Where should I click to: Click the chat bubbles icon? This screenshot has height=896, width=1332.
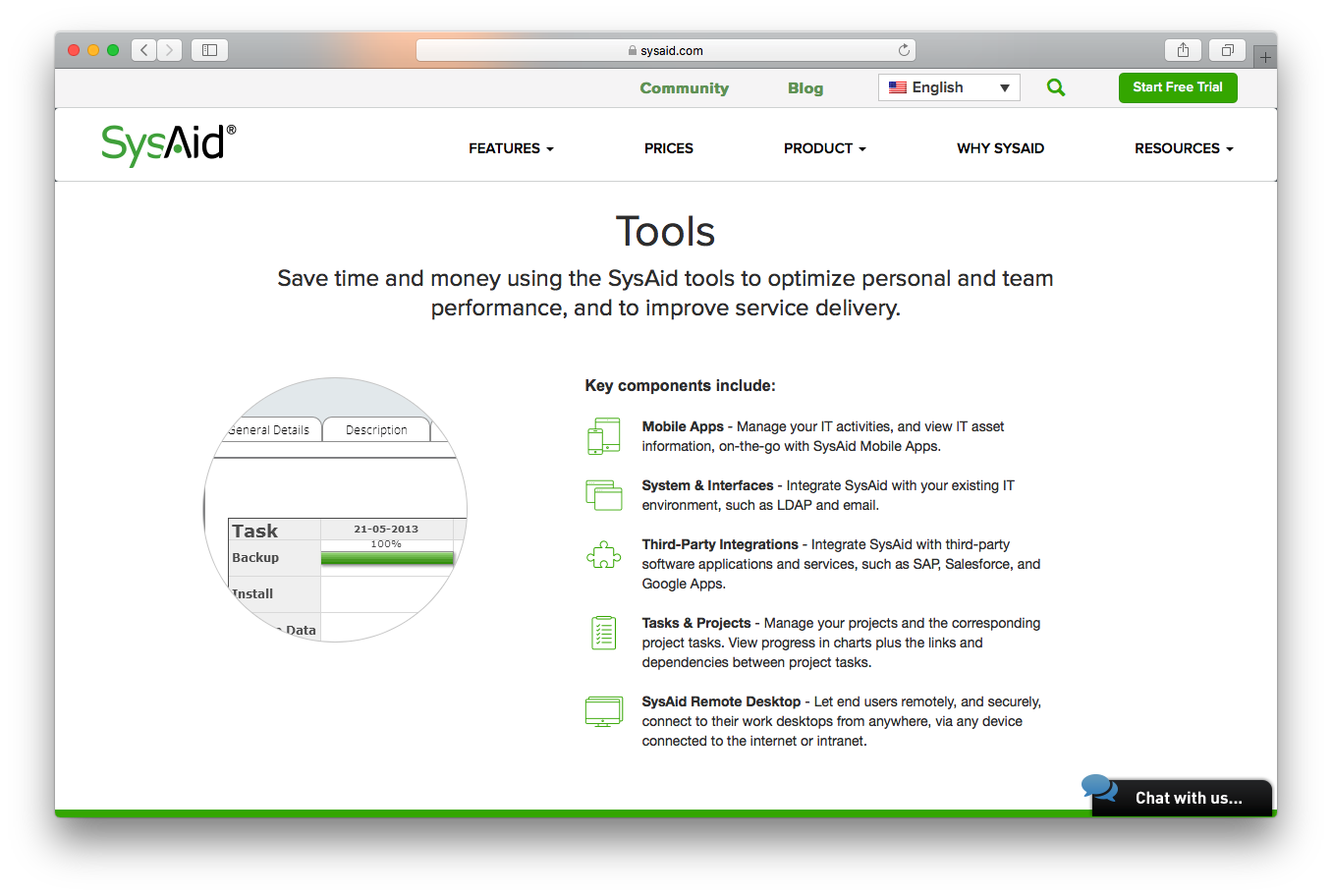(x=1099, y=788)
